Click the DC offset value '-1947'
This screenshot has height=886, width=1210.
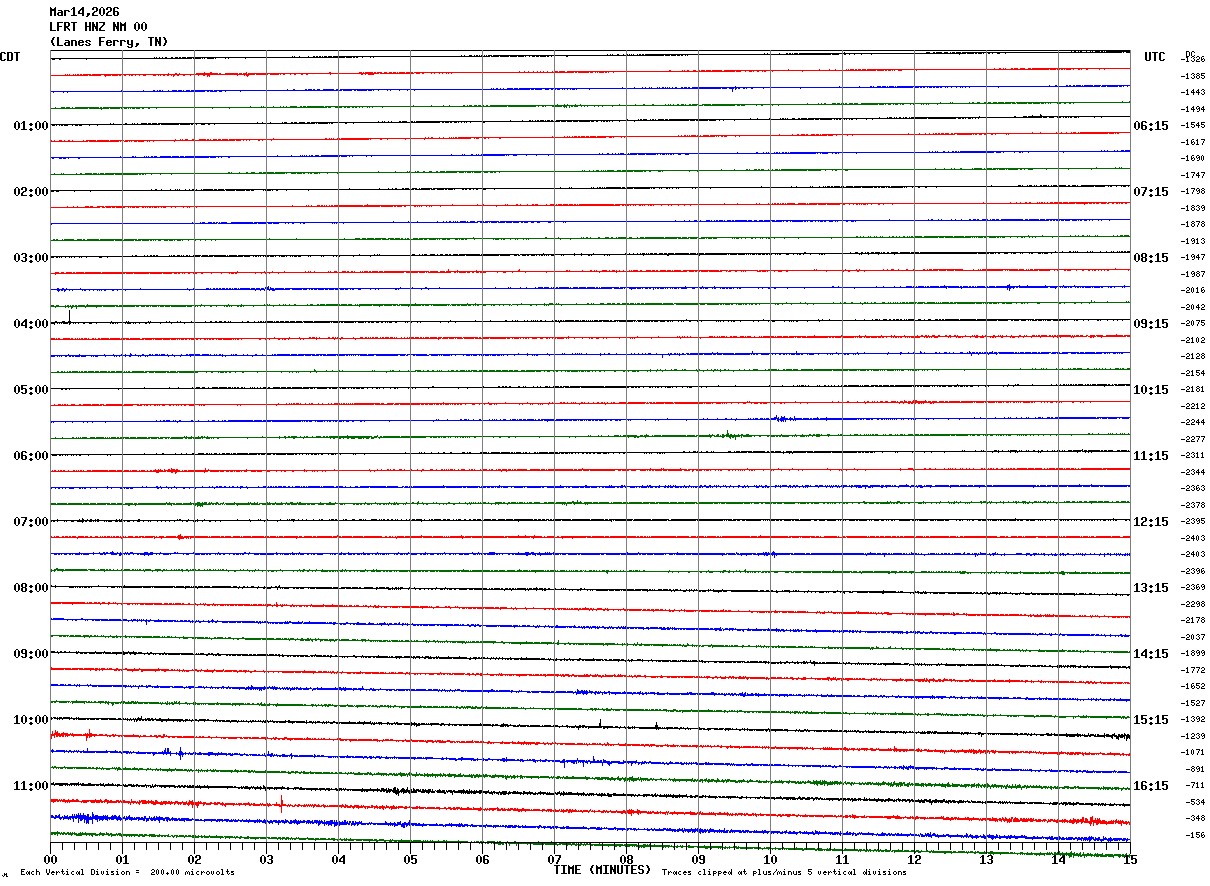[1193, 258]
